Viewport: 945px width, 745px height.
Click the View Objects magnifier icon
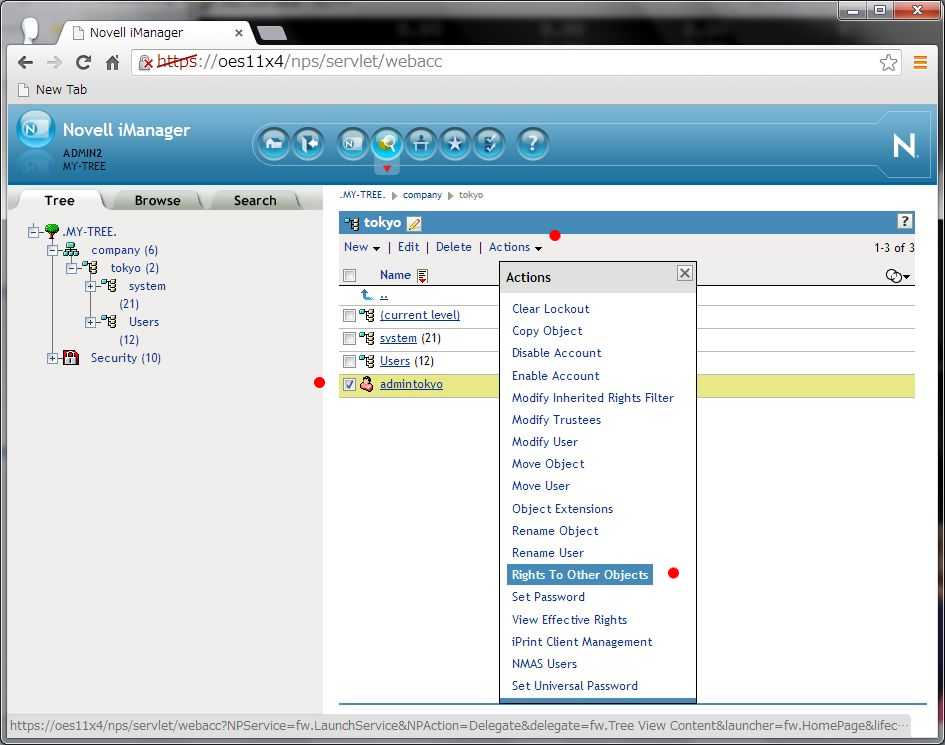pos(386,143)
